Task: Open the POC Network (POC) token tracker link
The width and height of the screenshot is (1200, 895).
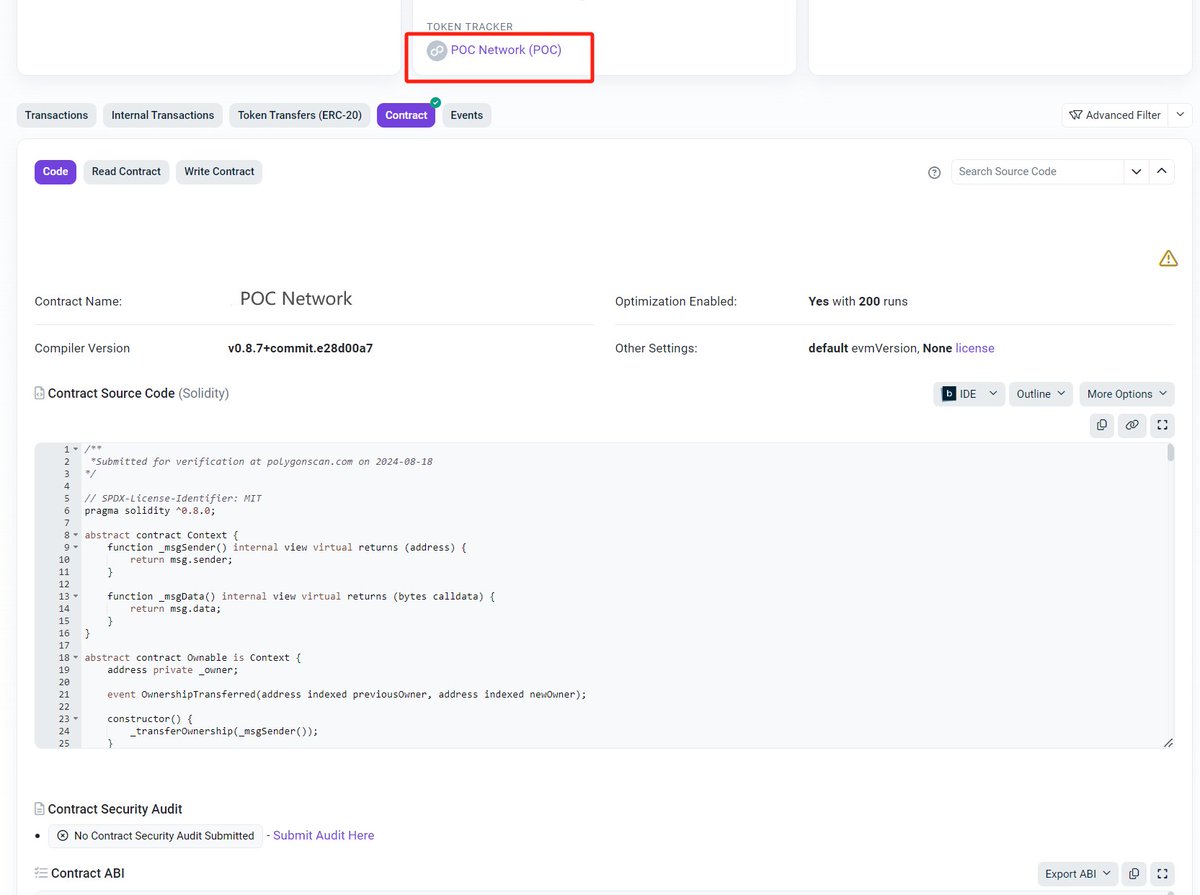Action: pos(506,49)
